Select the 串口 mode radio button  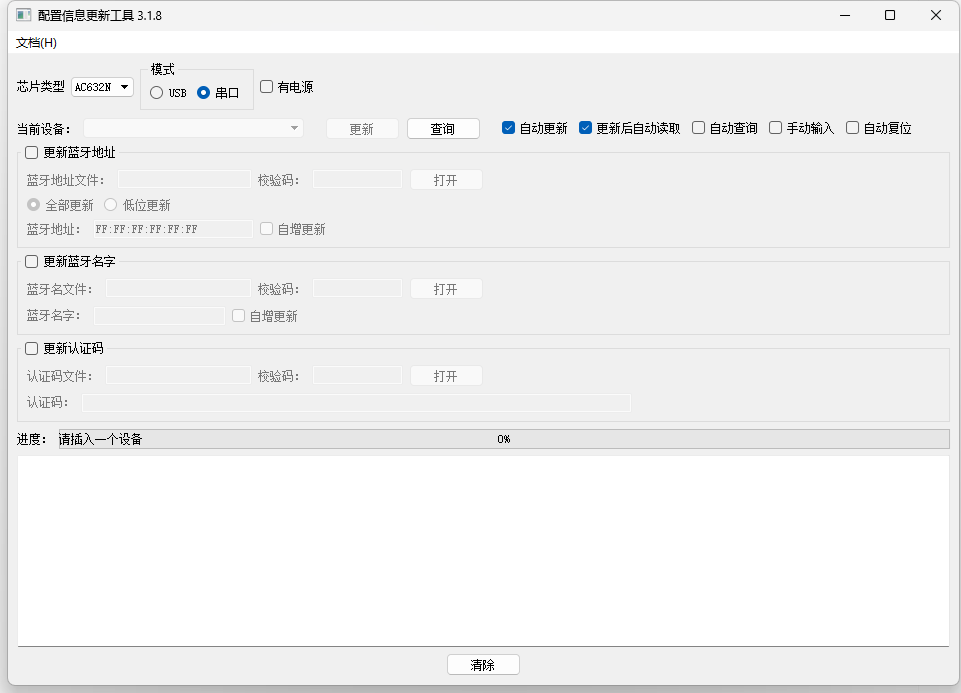[204, 93]
